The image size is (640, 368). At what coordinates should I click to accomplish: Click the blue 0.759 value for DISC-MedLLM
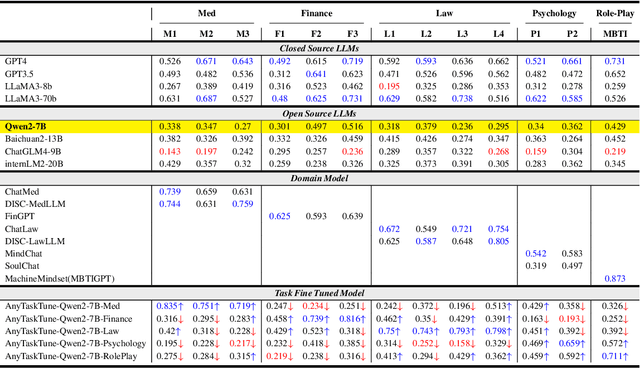tap(243, 204)
